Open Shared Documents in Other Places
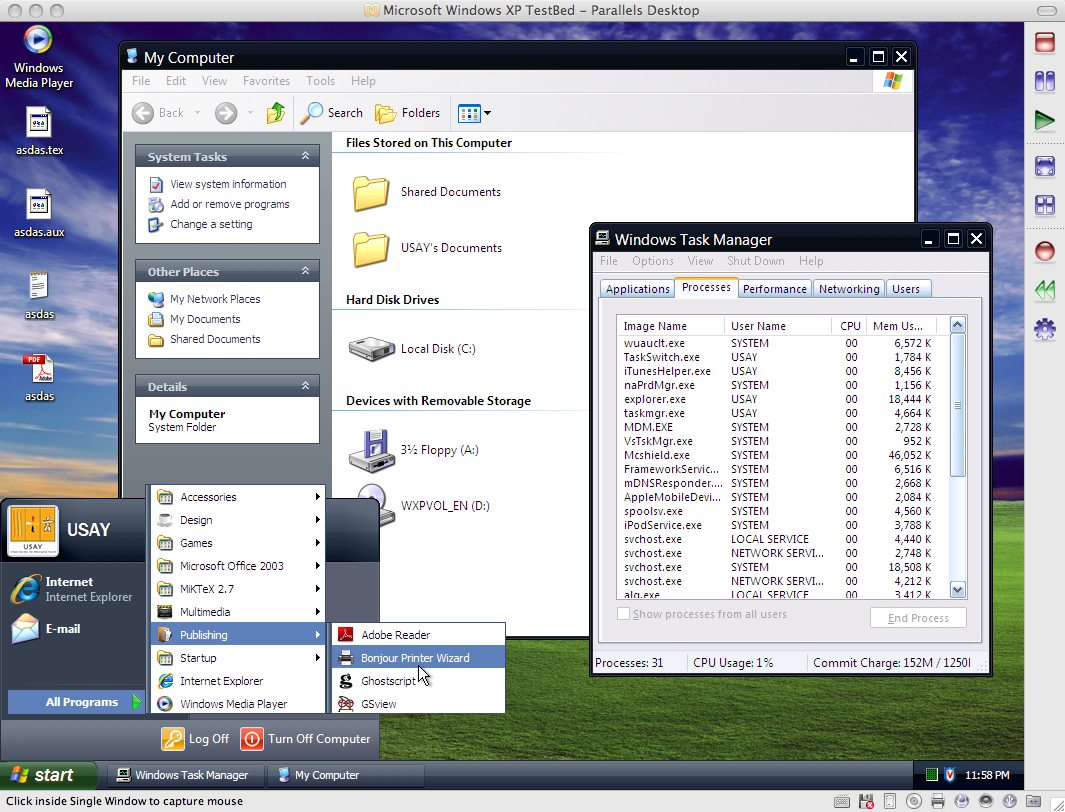This screenshot has width=1065, height=812. 215,339
